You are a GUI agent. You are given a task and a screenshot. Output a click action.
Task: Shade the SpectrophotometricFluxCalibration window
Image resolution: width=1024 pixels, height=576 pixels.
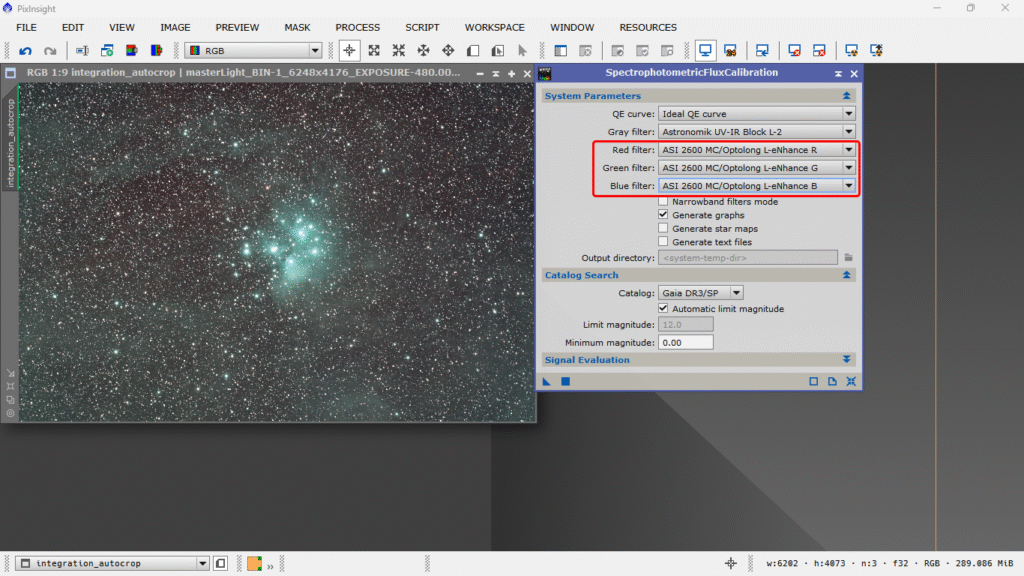838,74
